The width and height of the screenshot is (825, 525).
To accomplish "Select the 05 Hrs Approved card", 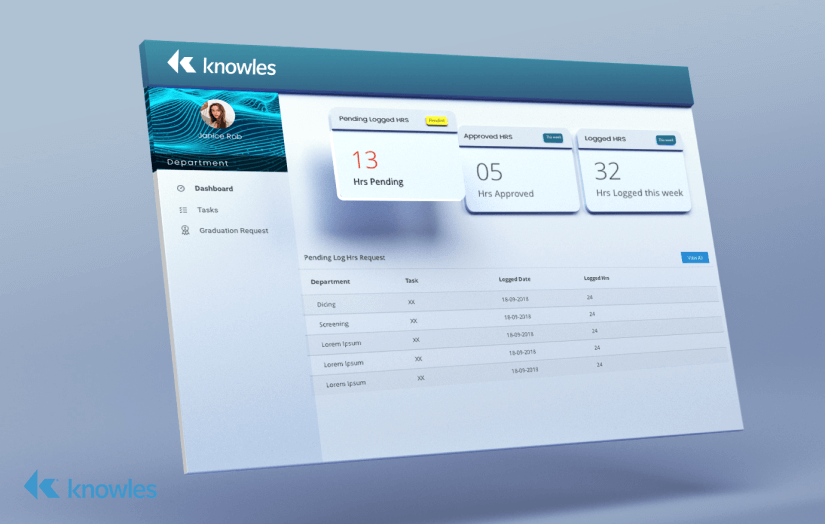I will pos(519,170).
